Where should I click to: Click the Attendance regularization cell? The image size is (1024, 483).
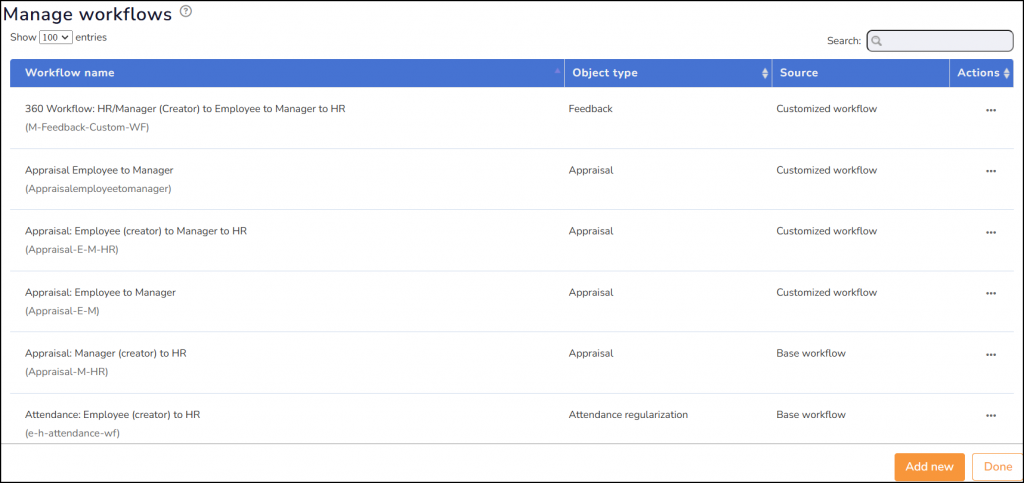tap(628, 414)
